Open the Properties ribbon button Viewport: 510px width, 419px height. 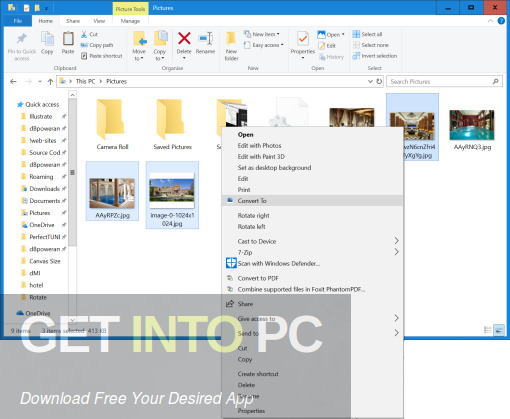pyautogui.click(x=303, y=45)
